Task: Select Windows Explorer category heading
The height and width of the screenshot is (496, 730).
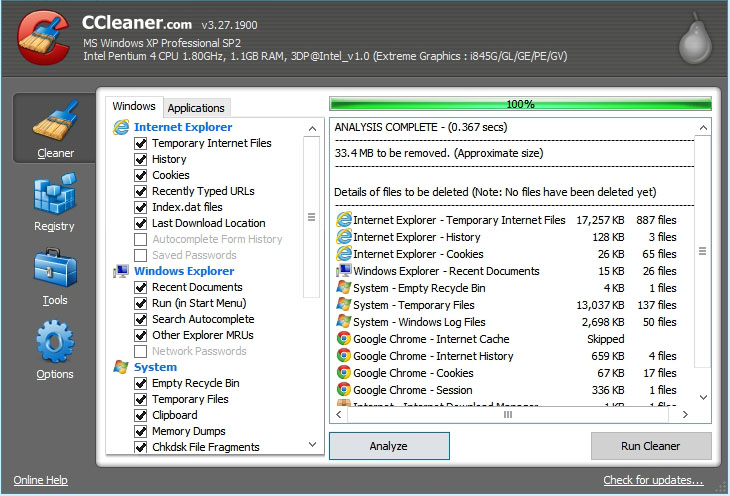Action: pos(184,271)
